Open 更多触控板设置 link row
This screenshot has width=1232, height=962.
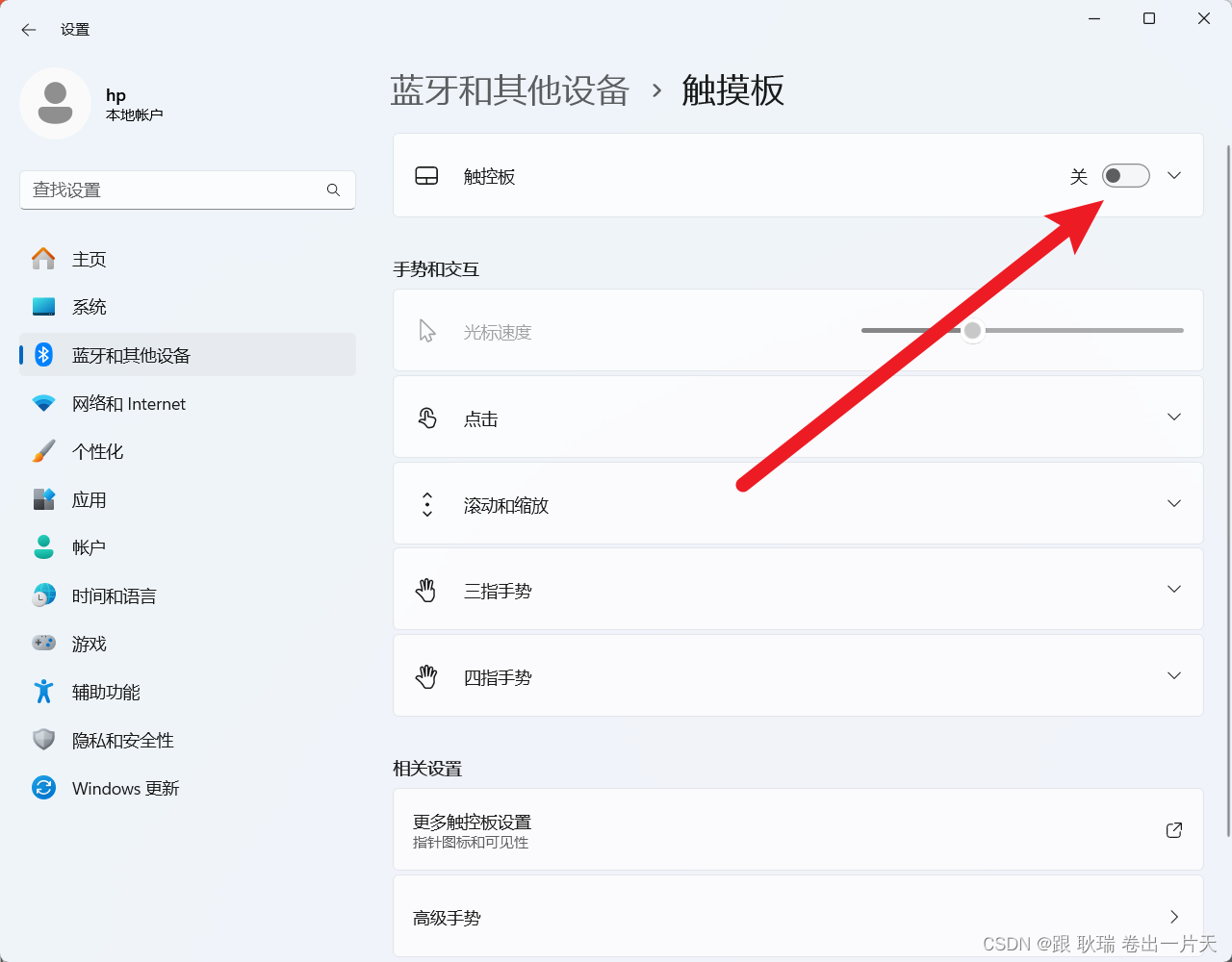[798, 830]
